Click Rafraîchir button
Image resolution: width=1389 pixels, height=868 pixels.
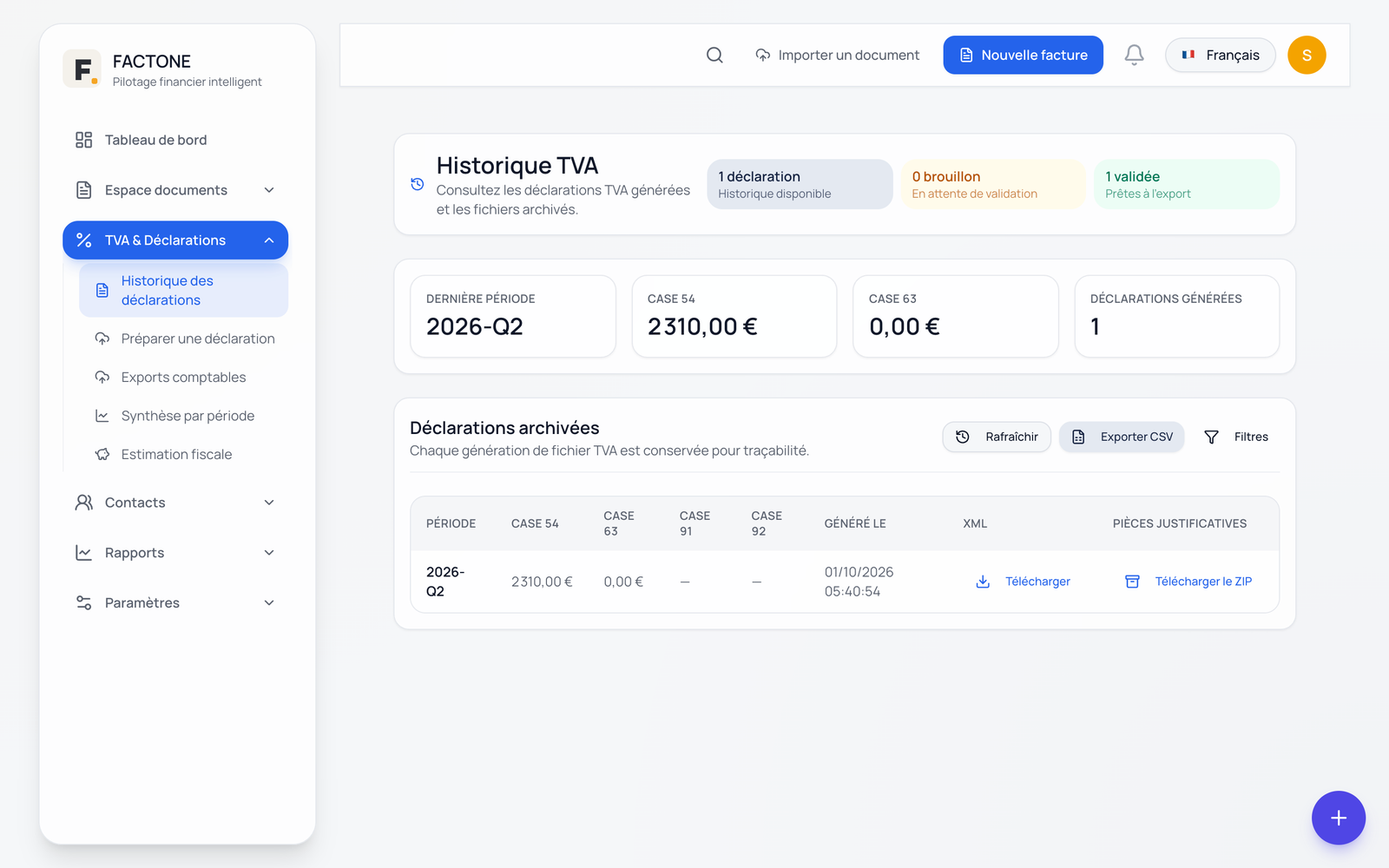click(x=997, y=437)
